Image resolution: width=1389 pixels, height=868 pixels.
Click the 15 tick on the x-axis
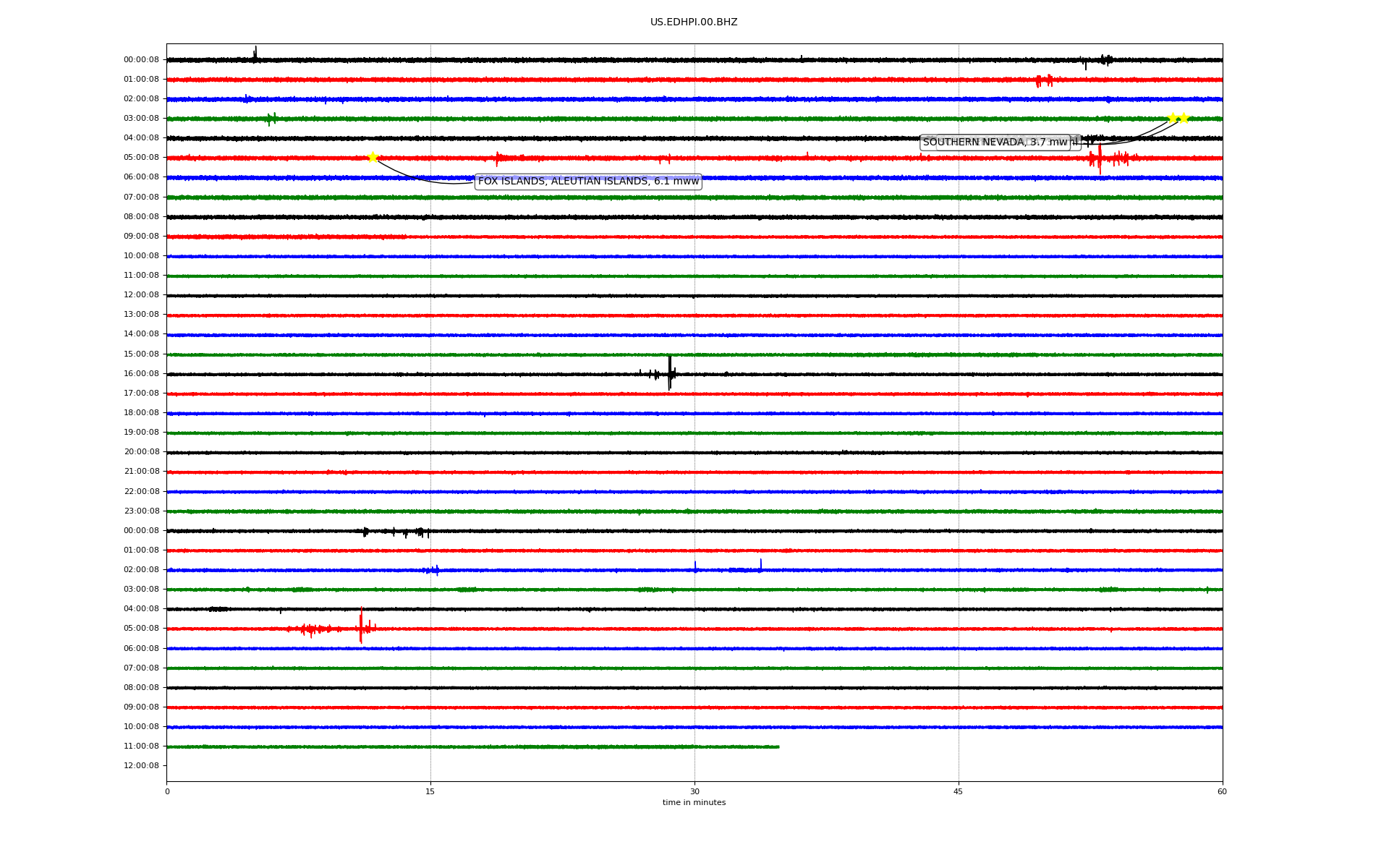[x=430, y=791]
